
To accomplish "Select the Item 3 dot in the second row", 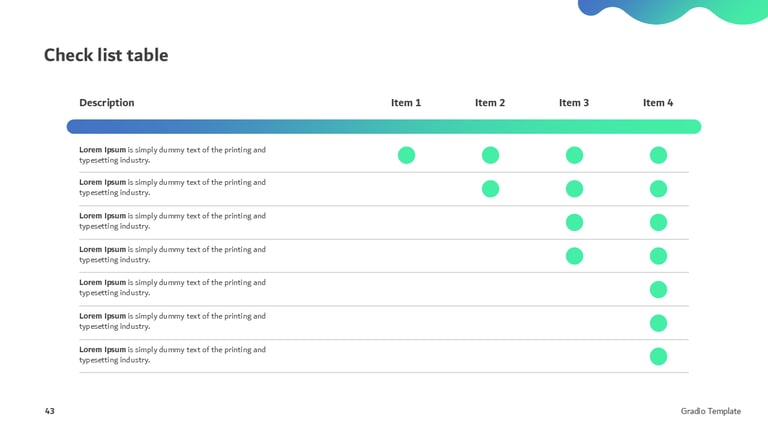I will (x=574, y=189).
